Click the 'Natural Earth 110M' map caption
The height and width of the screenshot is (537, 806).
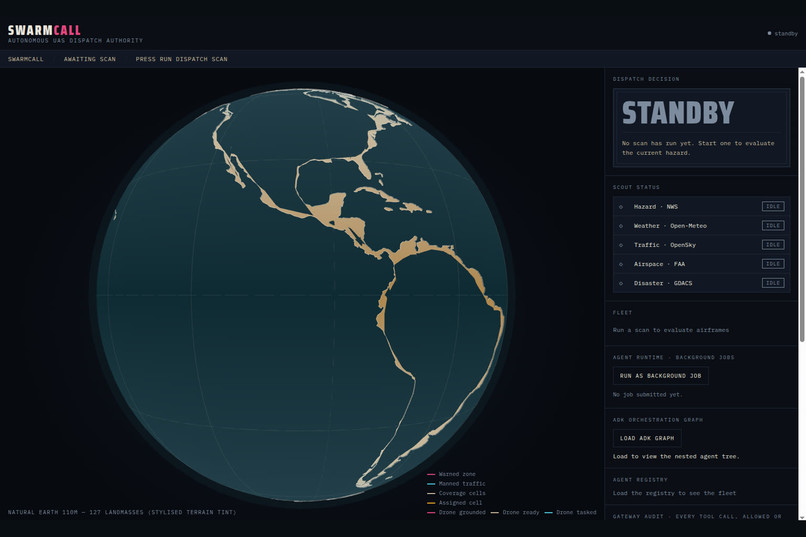[x=122, y=512]
